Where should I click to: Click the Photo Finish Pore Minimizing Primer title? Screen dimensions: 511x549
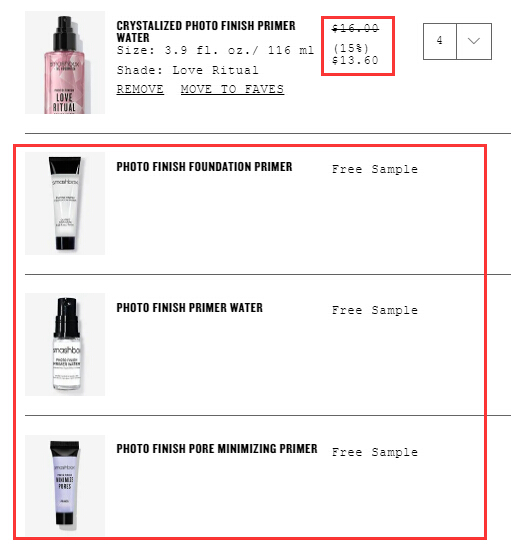(x=217, y=449)
